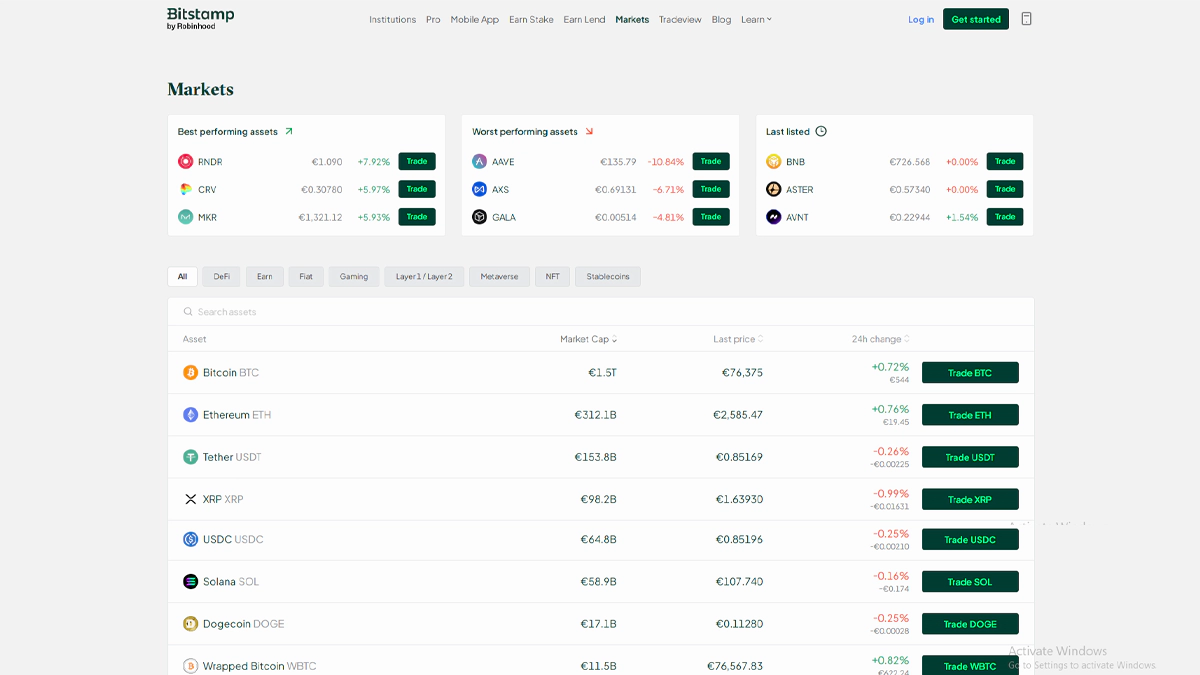Click the Dogecoin icon in asset table
The height and width of the screenshot is (675, 1200).
pyautogui.click(x=190, y=624)
